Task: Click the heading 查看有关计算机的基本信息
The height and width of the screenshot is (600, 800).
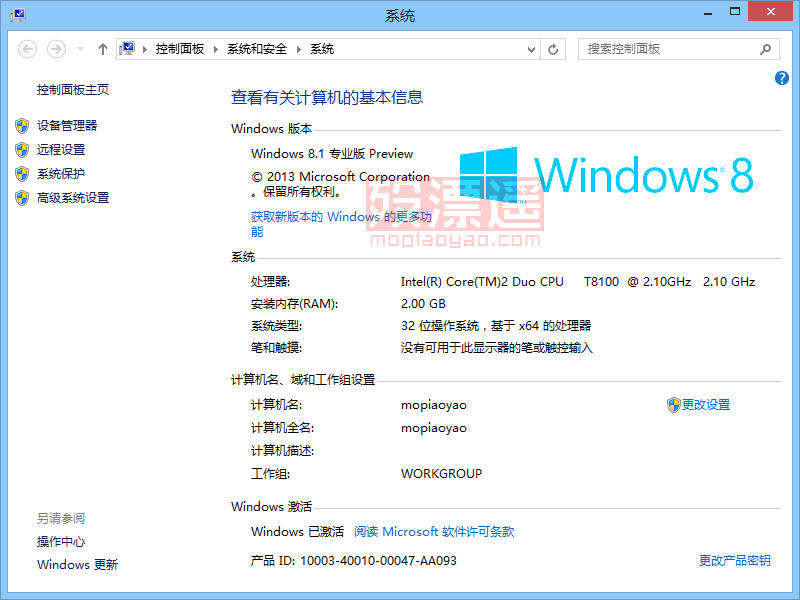Action: [327, 97]
